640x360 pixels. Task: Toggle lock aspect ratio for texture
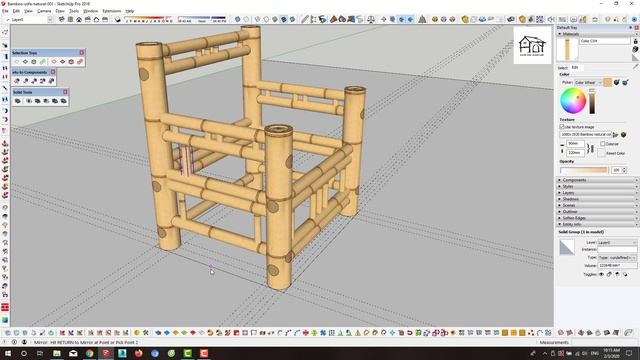point(591,149)
